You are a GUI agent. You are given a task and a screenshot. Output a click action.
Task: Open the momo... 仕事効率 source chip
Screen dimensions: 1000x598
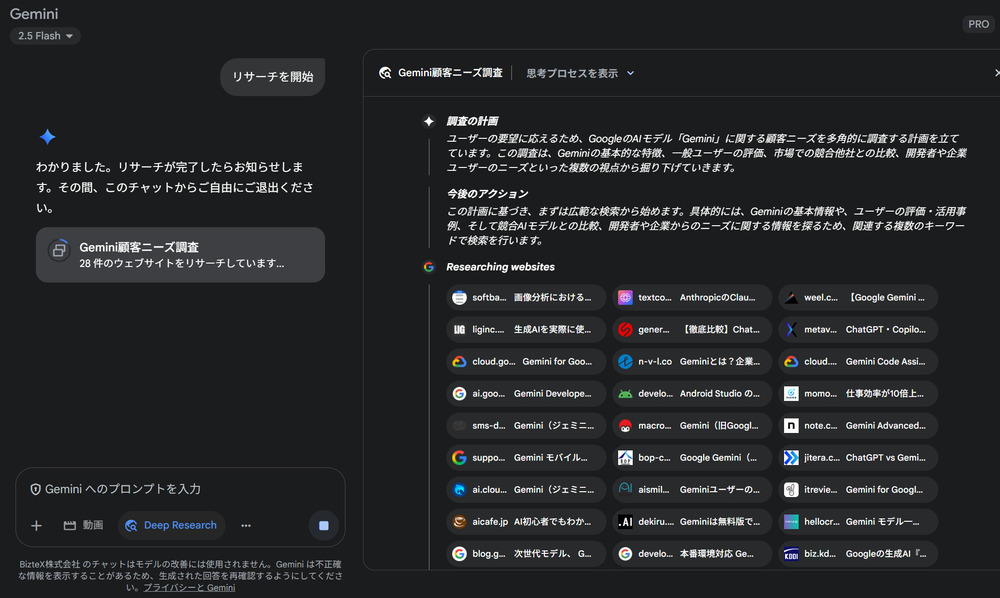click(858, 393)
